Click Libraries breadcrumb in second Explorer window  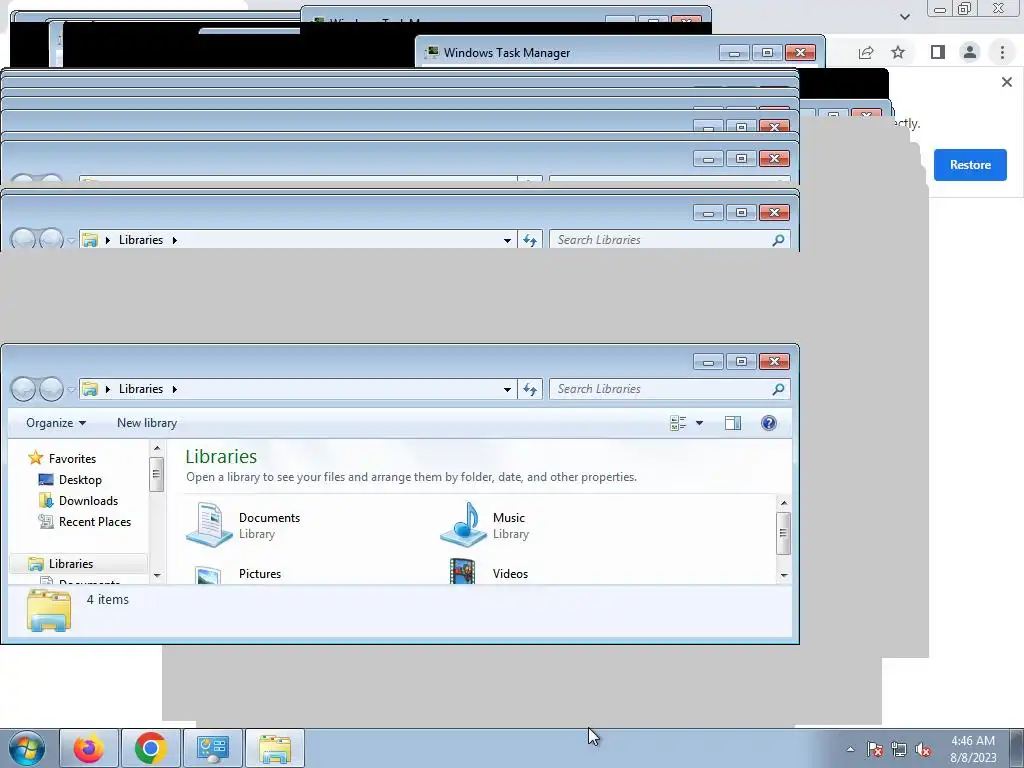[141, 240]
